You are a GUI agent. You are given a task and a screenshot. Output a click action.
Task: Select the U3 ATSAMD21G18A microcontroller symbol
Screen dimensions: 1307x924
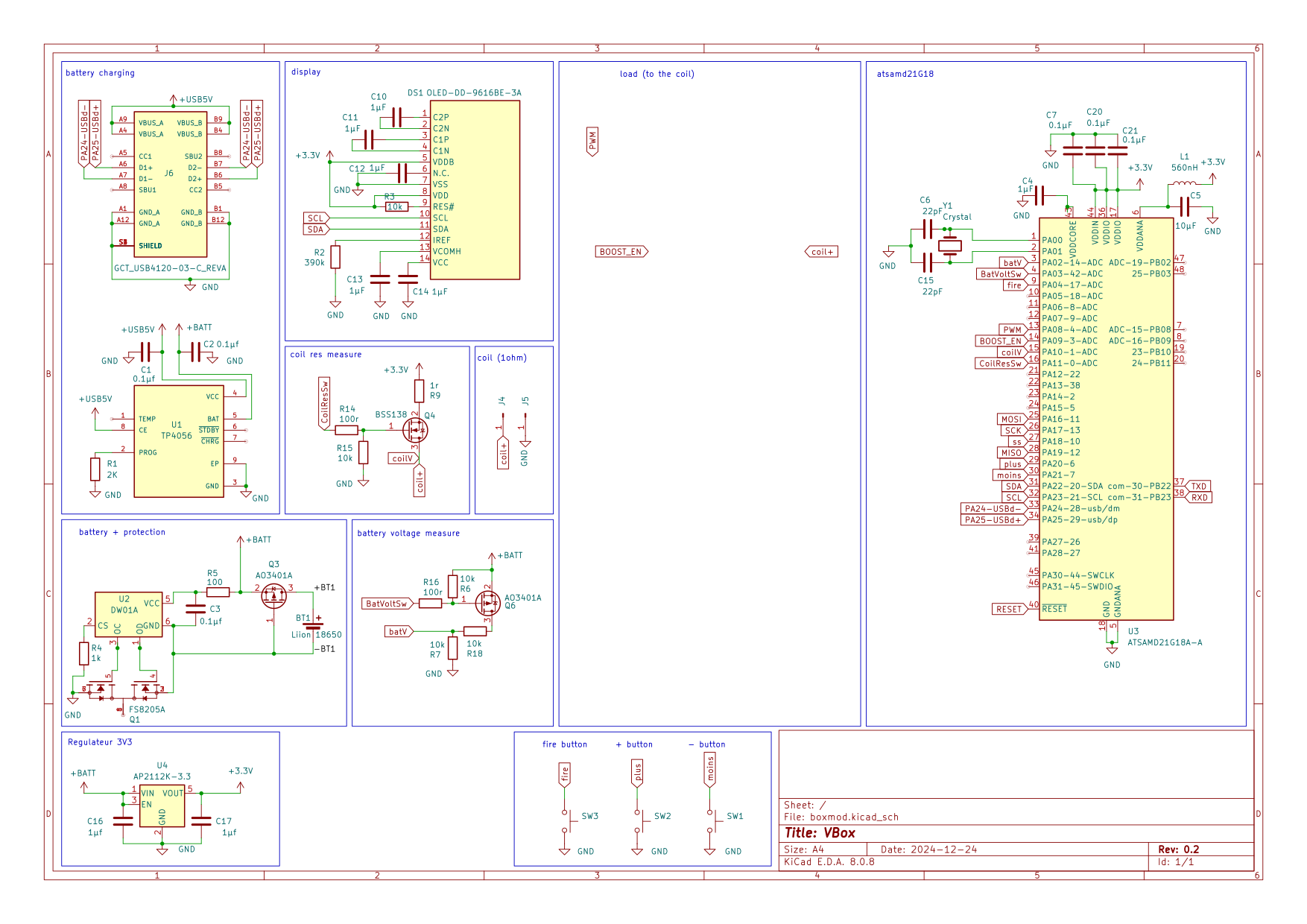click(1106, 419)
